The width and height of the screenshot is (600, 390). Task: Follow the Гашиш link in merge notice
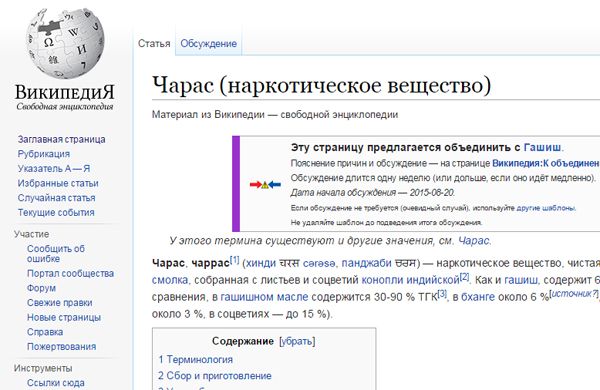(x=543, y=147)
